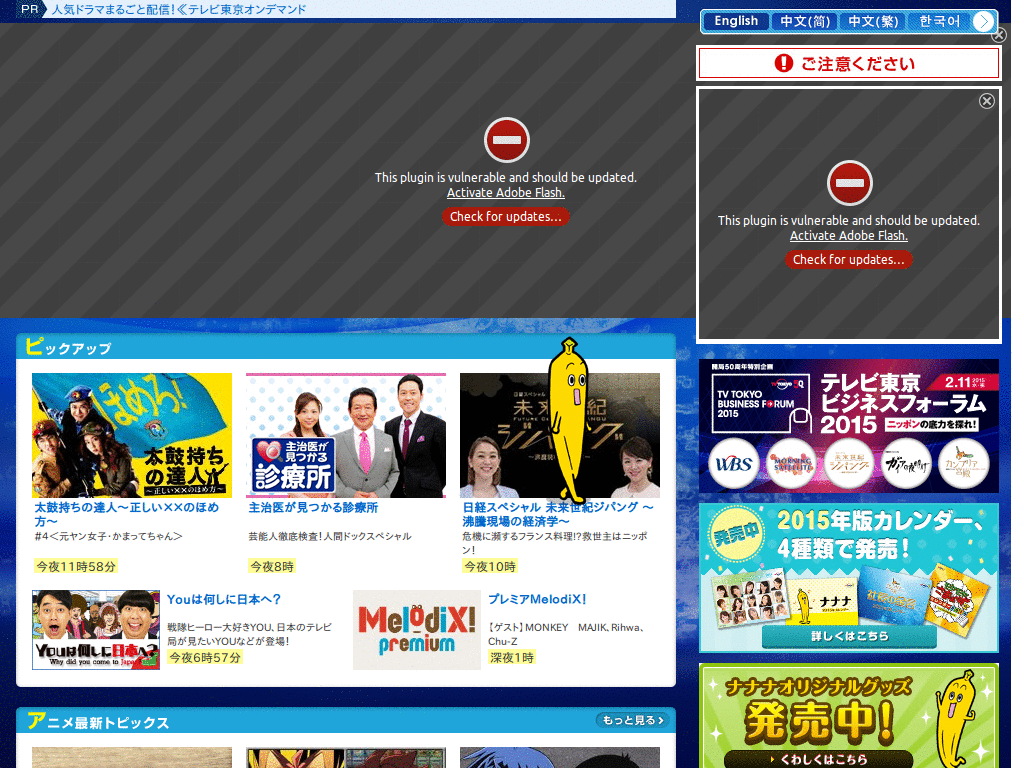The image size is (1024, 768).
Task: Click the ガイアの夜明け circle logo
Action: click(x=906, y=464)
